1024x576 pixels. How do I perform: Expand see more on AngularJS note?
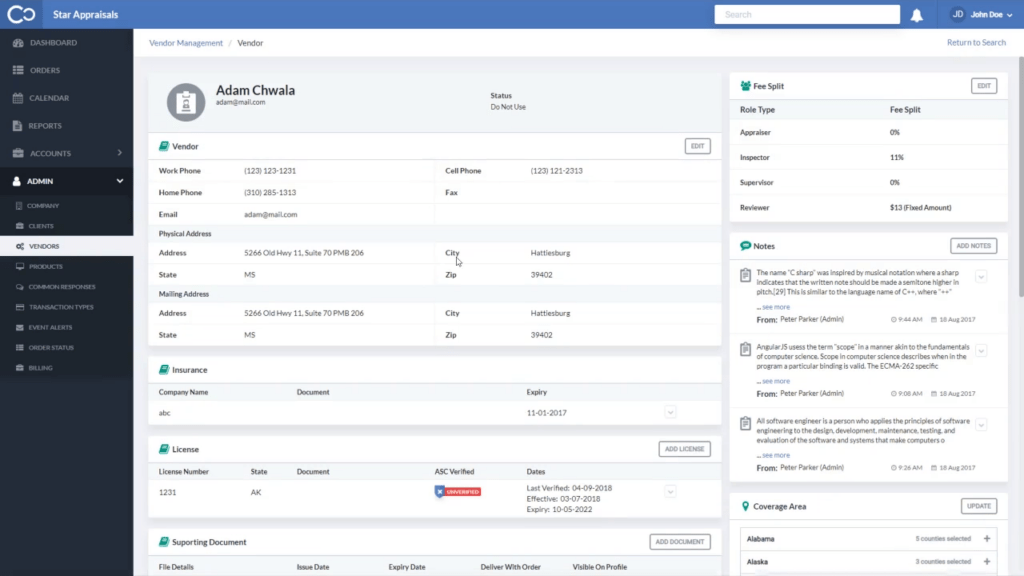point(775,381)
